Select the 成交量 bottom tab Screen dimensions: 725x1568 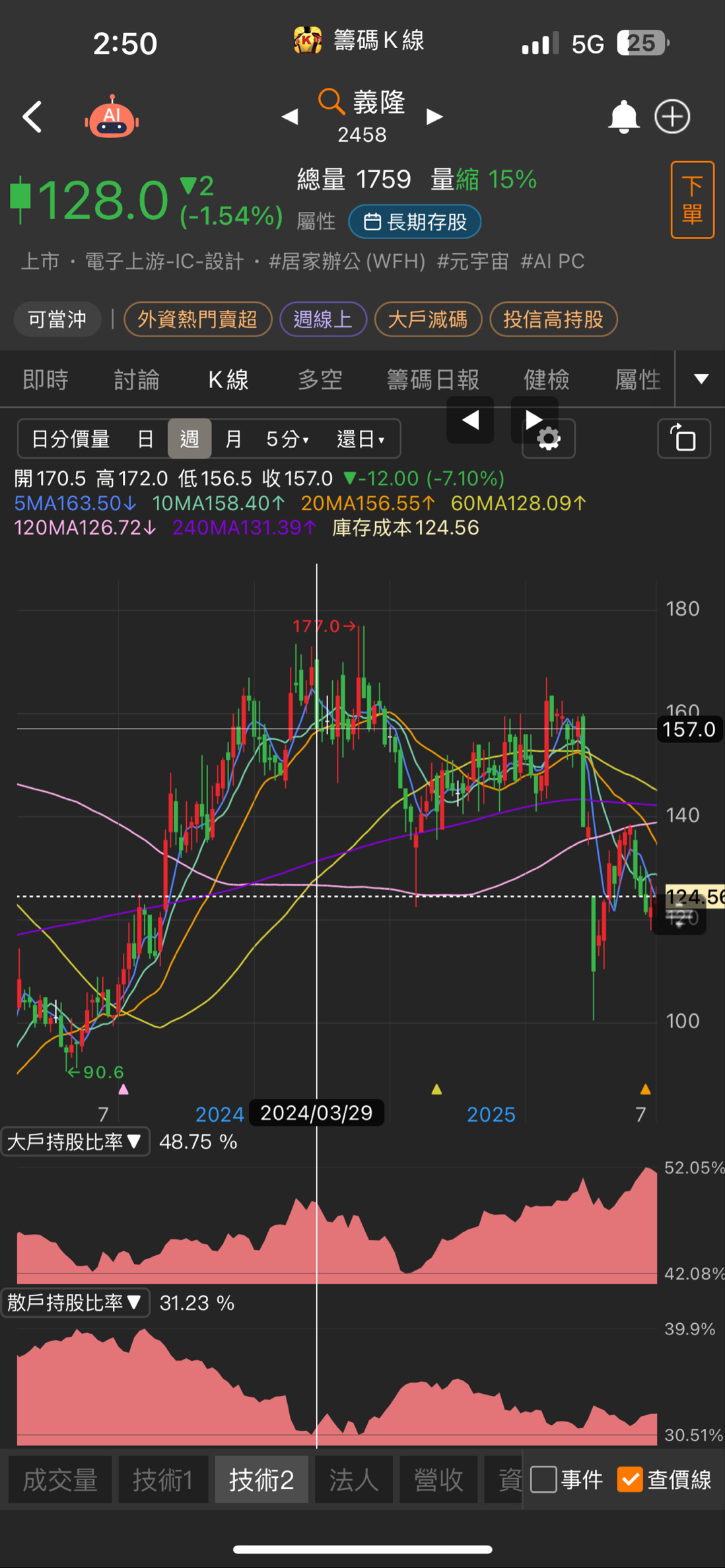click(60, 1480)
